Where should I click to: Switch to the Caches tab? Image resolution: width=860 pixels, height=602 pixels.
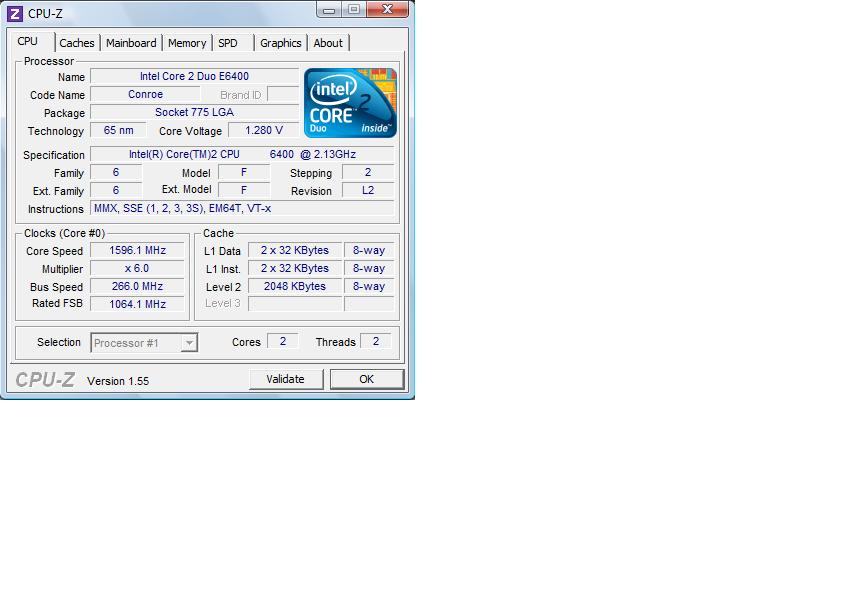(77, 43)
